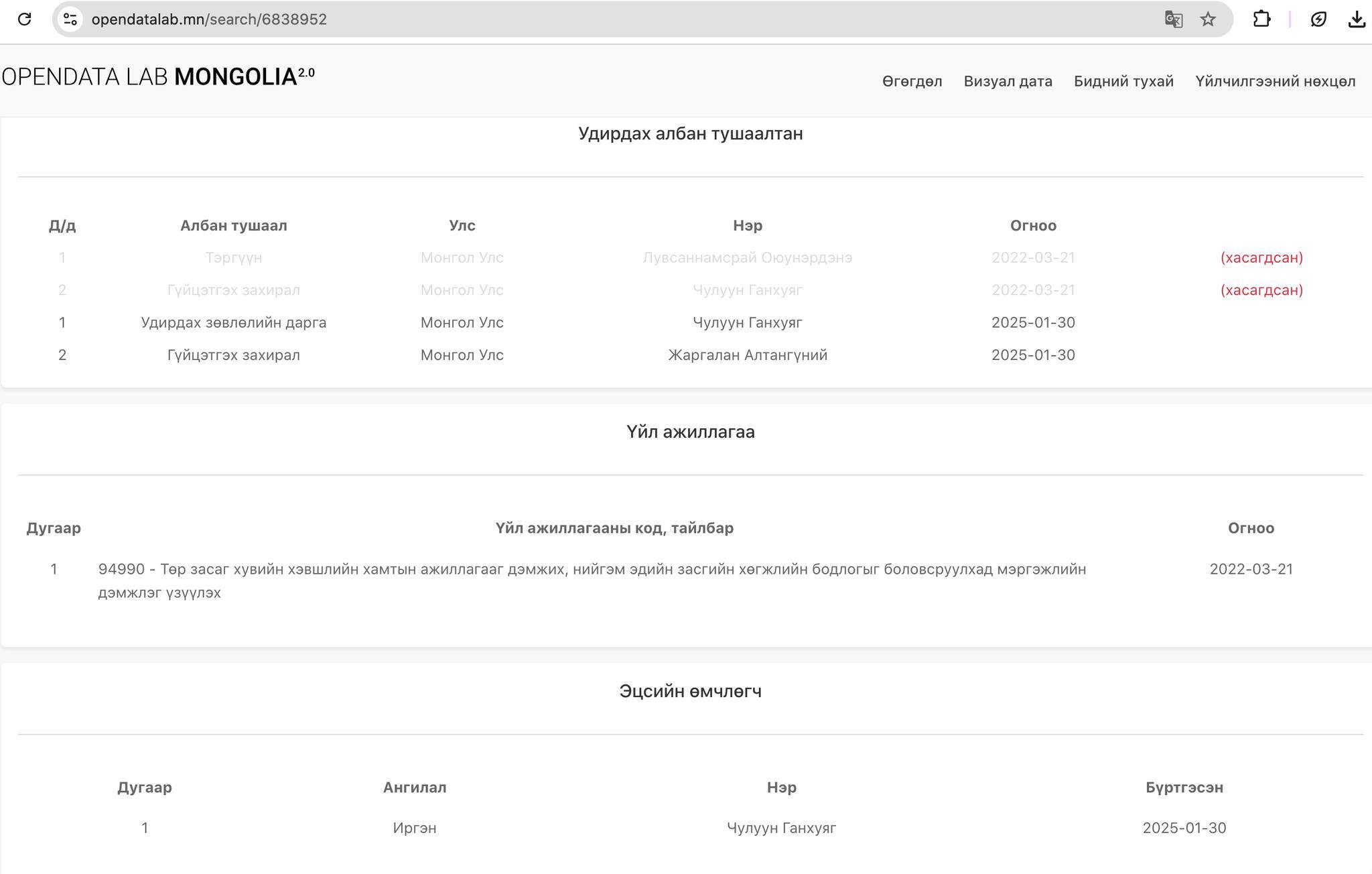Click the OPENDATA LAB MONGOLIA logo
Viewport: 1372px width, 874px height.
158,77
